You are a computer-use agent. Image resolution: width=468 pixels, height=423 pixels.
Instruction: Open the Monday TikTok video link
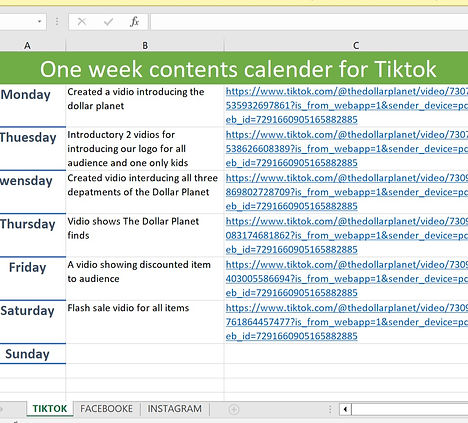347,105
